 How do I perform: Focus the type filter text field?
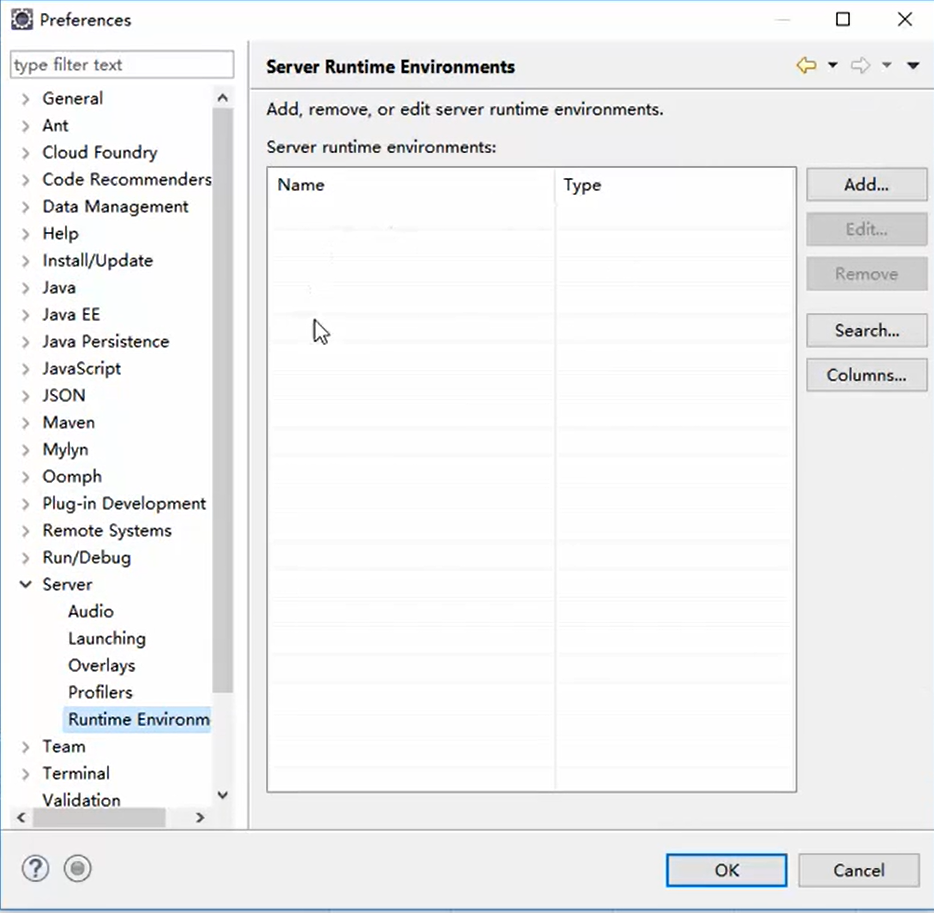tap(122, 64)
